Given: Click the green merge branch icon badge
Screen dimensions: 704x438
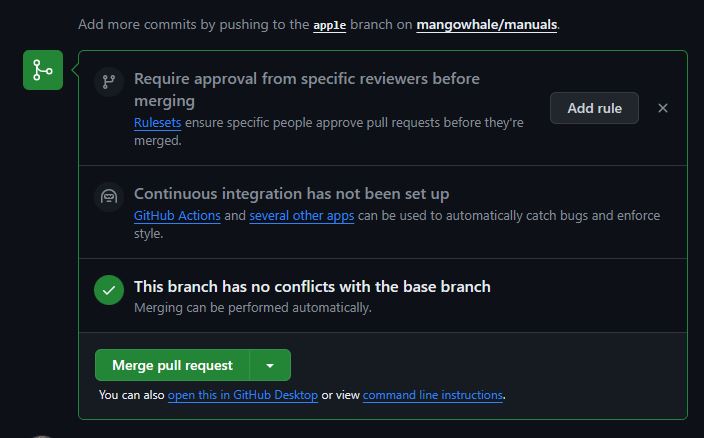Looking at the screenshot, I should tap(43, 70).
